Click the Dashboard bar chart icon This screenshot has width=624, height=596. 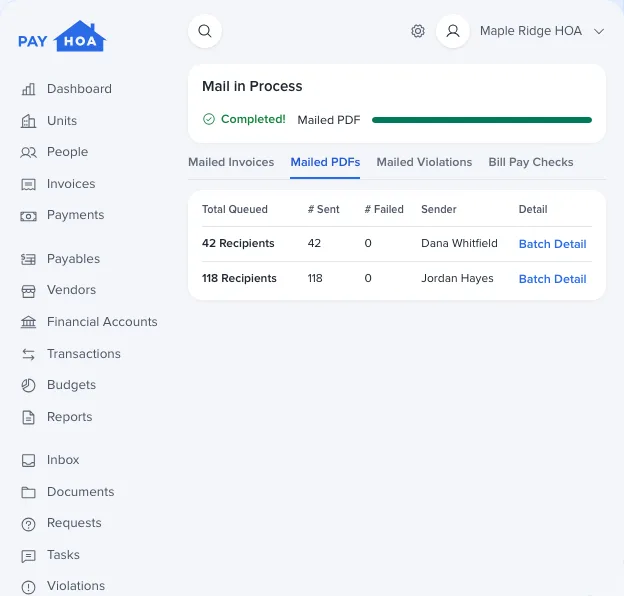coord(28,89)
